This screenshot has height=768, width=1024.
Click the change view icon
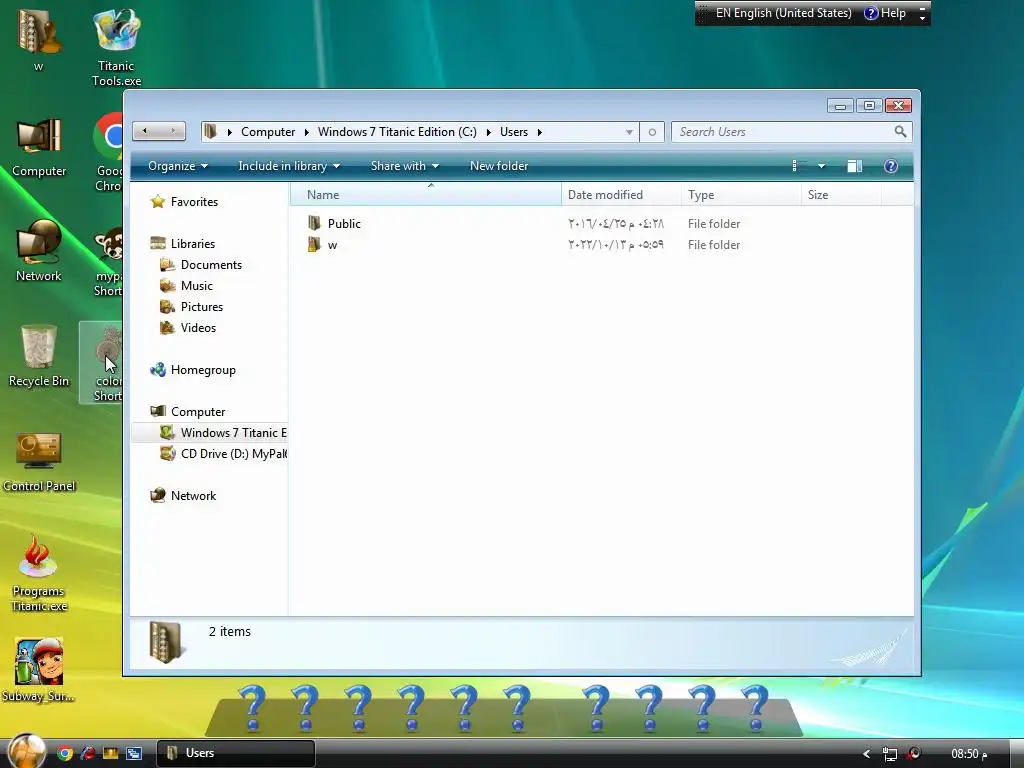click(x=799, y=166)
